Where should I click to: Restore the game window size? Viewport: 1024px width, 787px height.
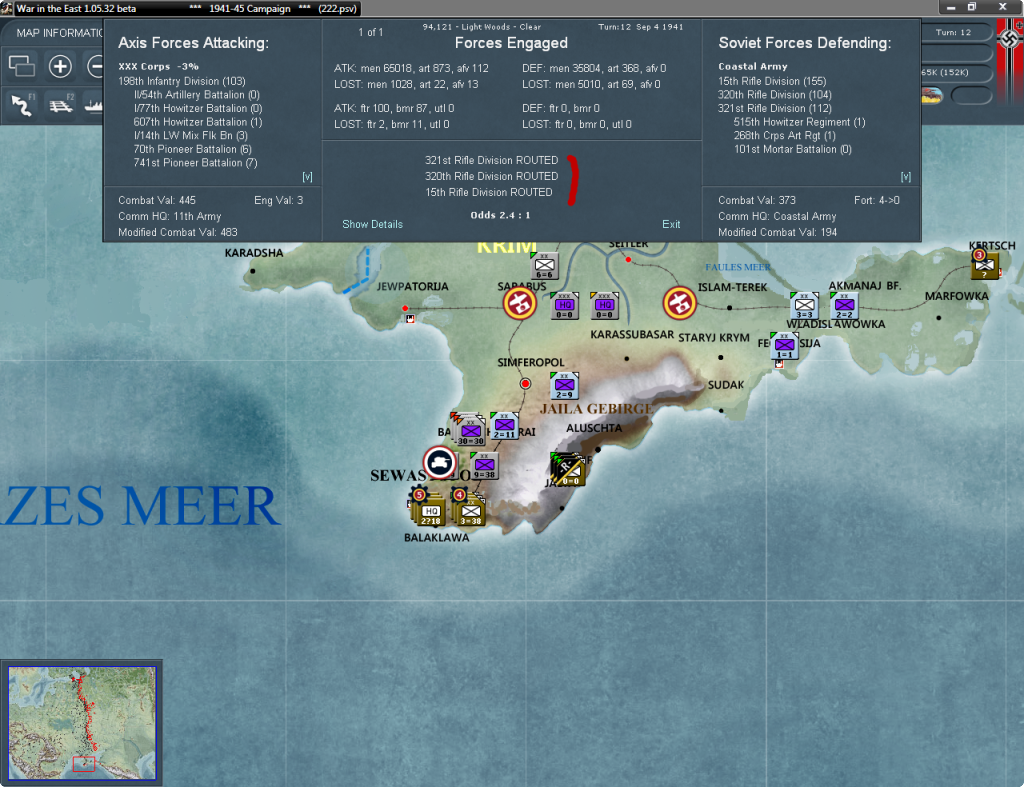click(972, 7)
